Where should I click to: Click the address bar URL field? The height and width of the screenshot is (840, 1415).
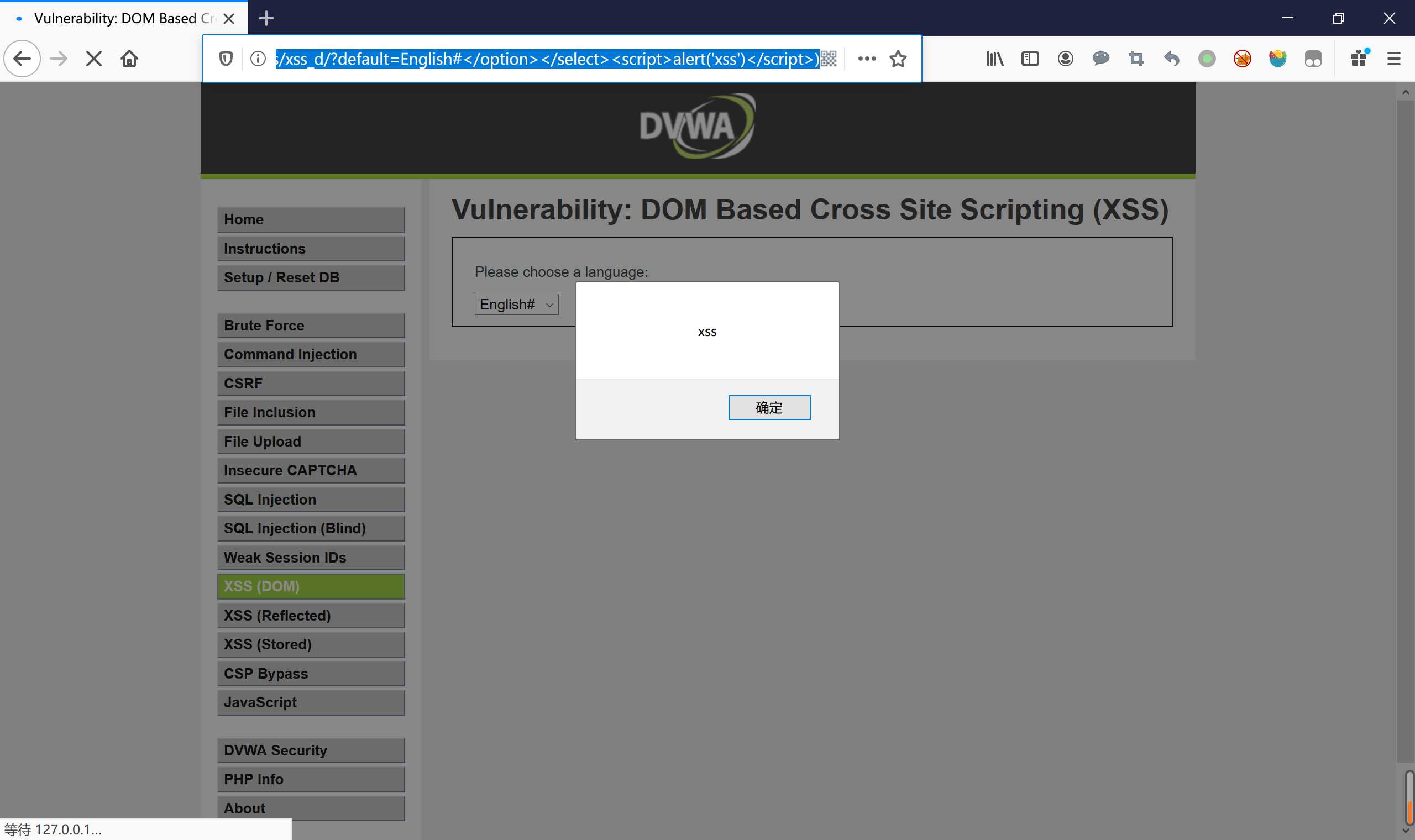click(546, 58)
